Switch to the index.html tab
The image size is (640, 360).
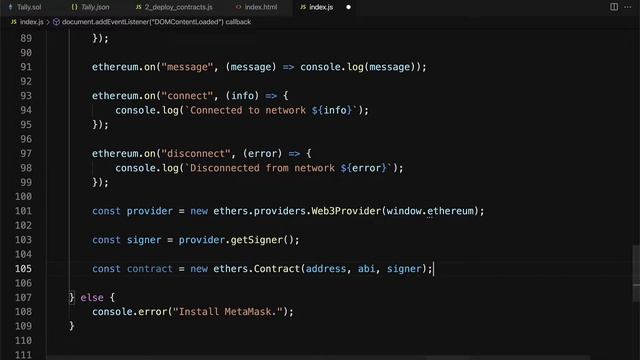coord(261,7)
